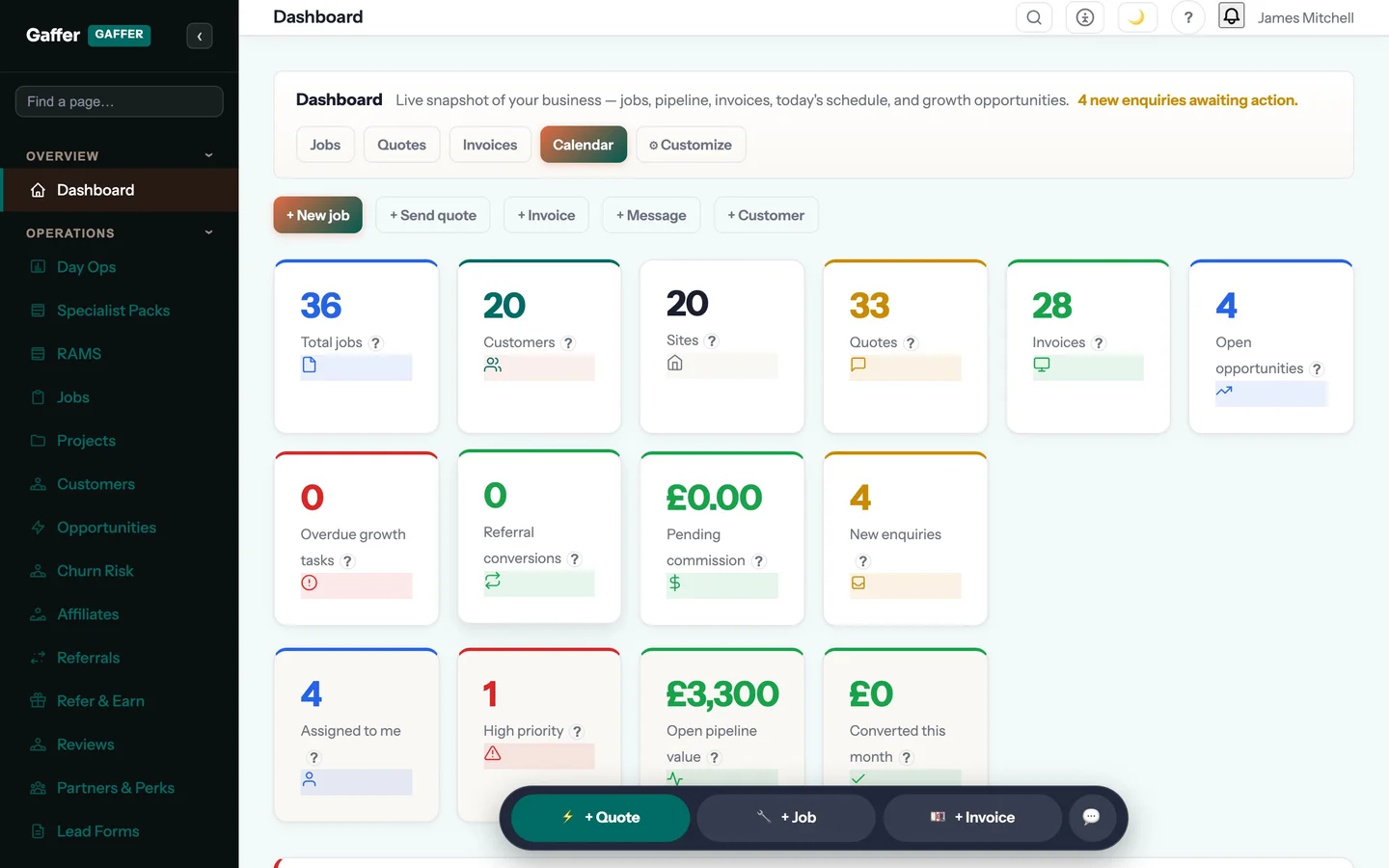
Task: Click the Find a page search field
Action: (120, 101)
